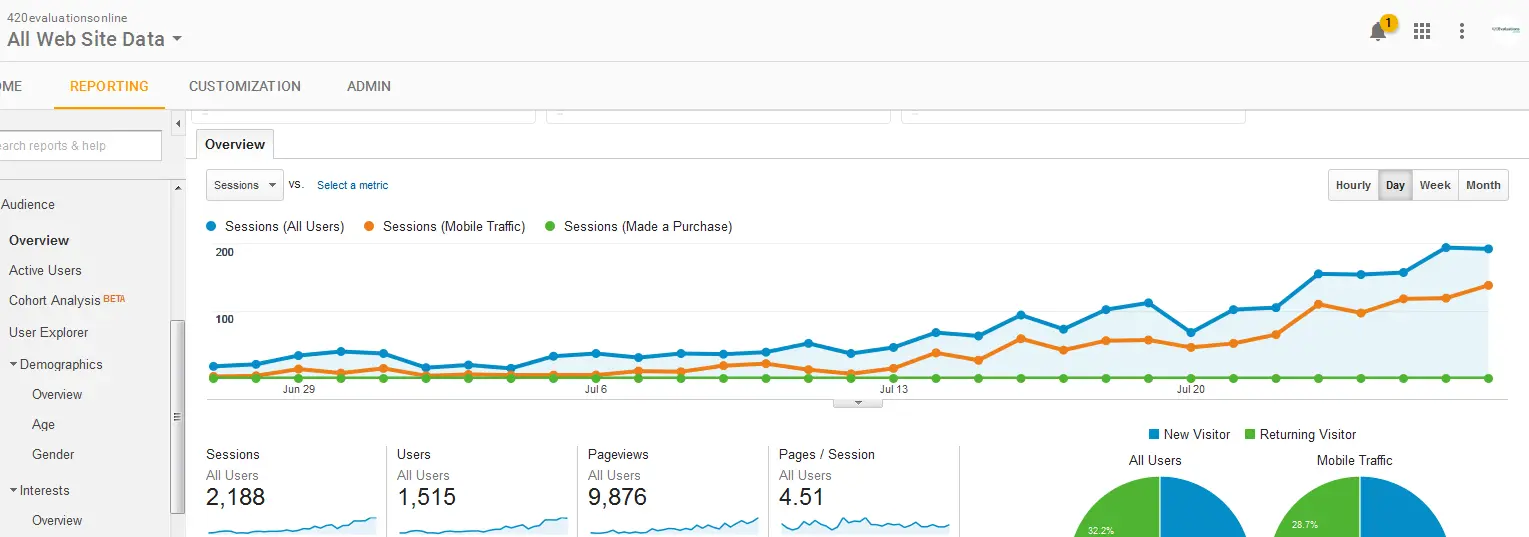Switch to the Admin tab

click(x=369, y=86)
